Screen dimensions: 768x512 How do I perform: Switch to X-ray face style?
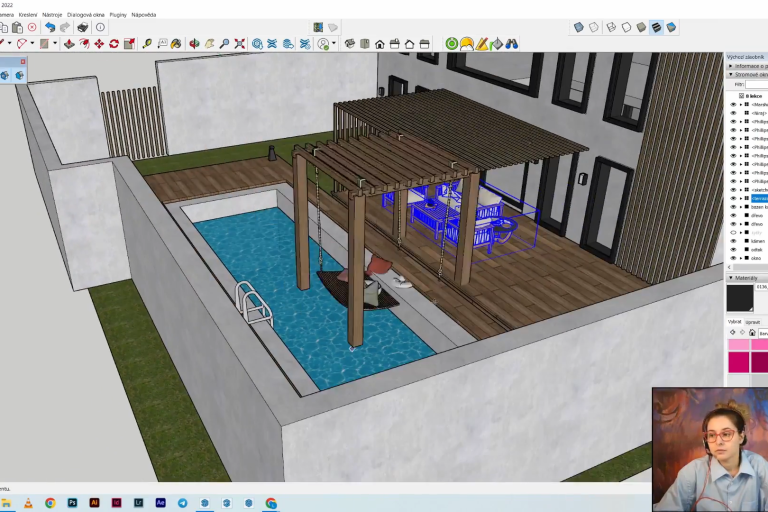tap(578, 27)
